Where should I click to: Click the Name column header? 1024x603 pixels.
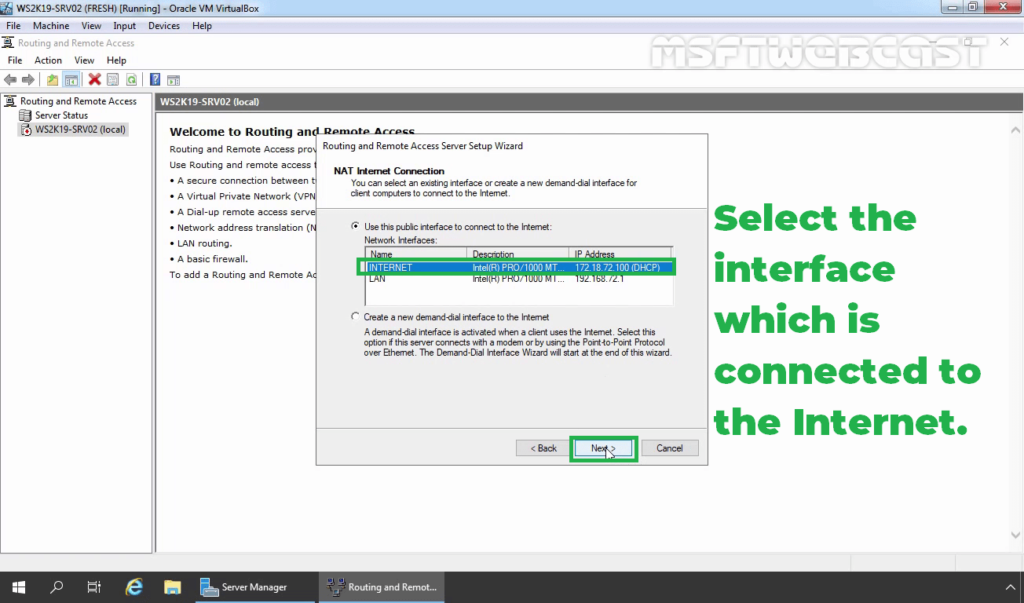point(416,254)
